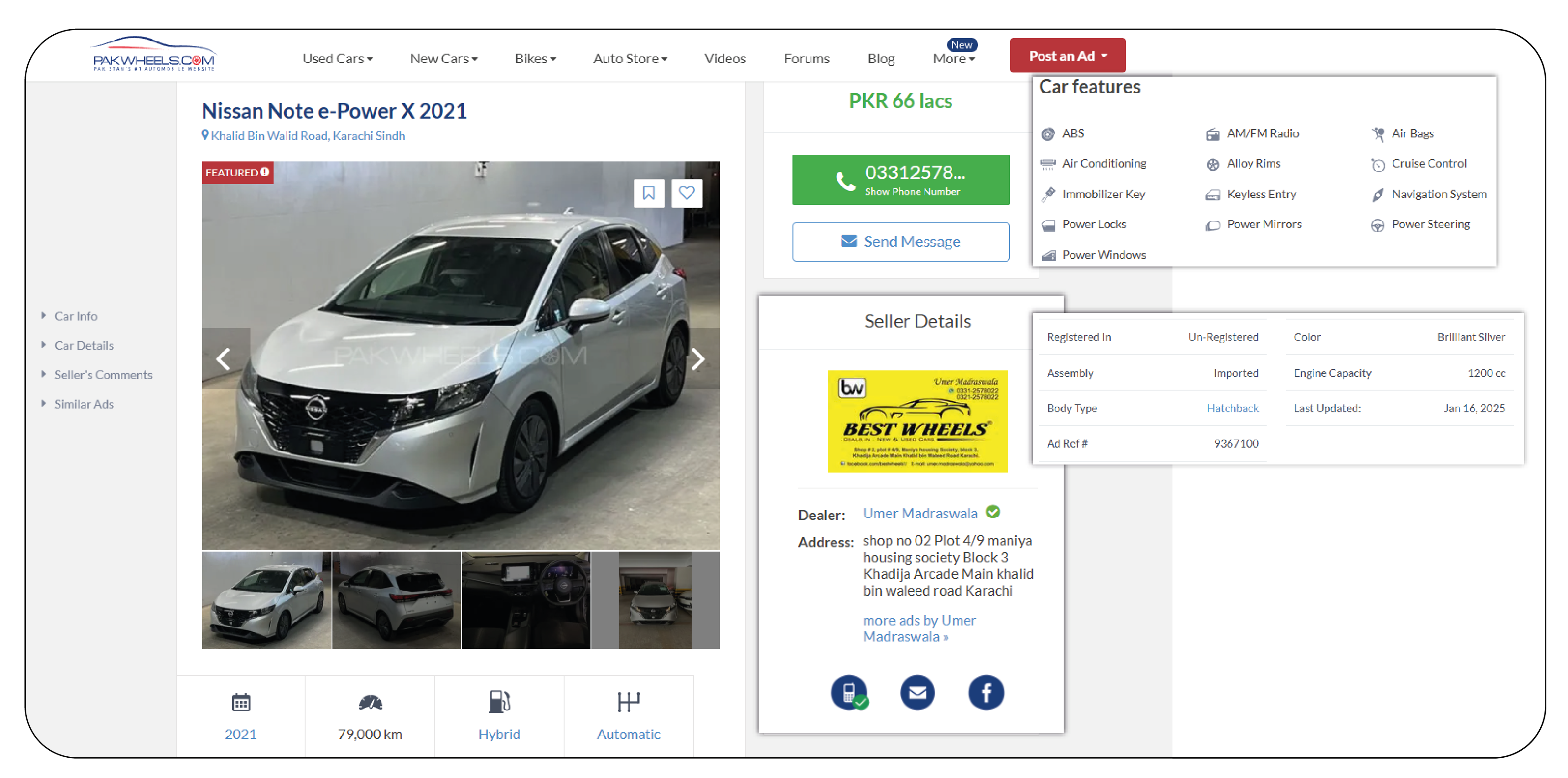Viewport: 1568px width, 778px height.
Task: Click the Send Message button
Action: [900, 241]
